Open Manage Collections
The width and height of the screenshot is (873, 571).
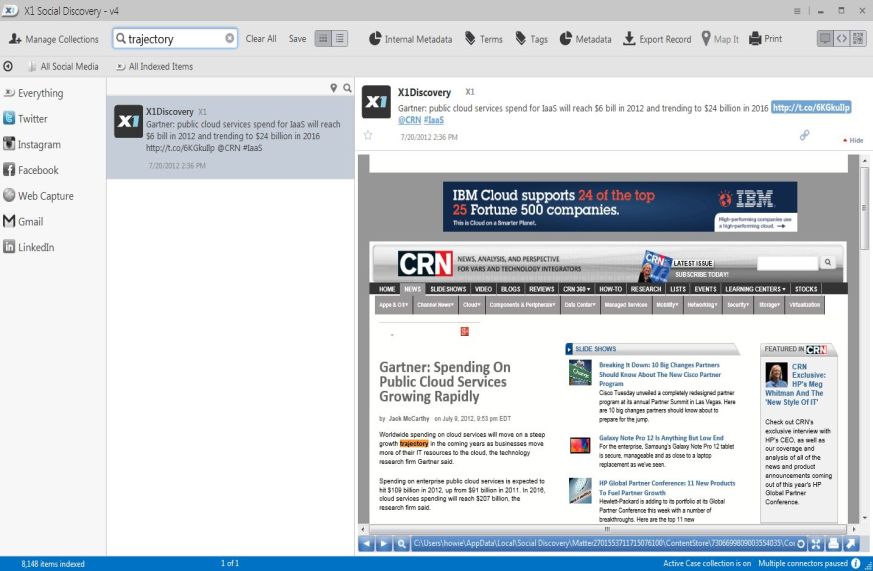(x=54, y=39)
